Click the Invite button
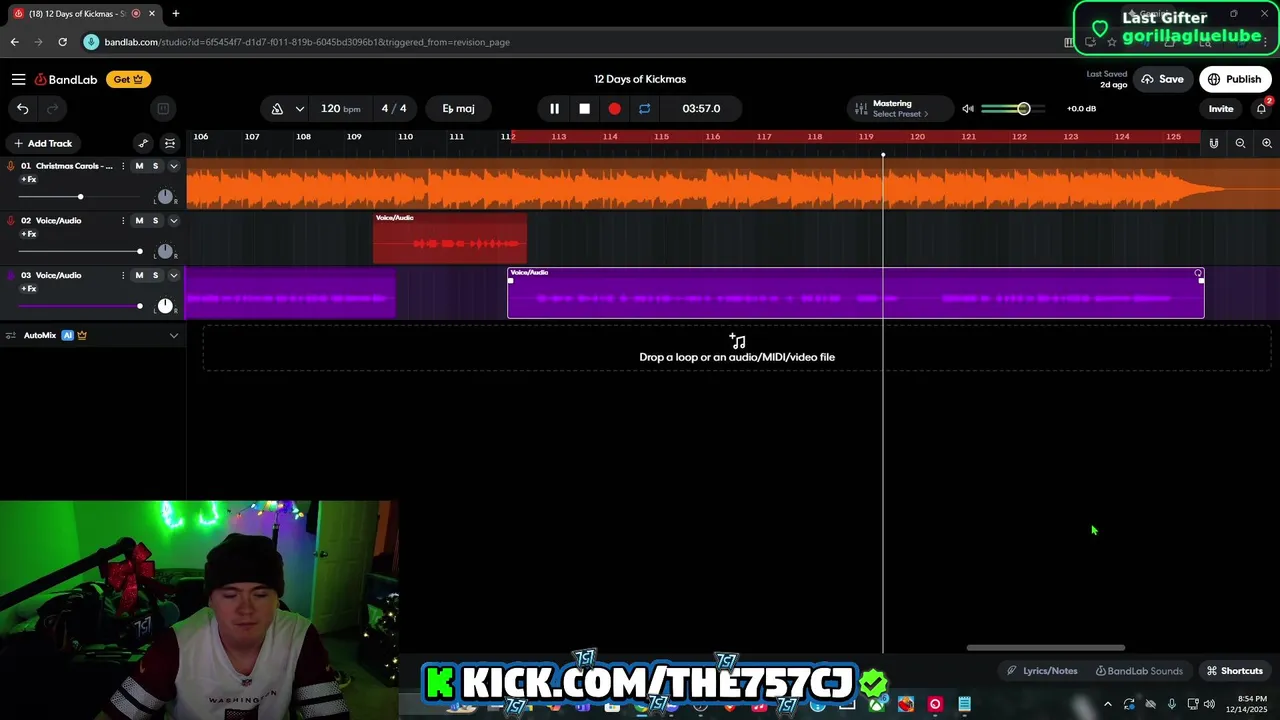 point(1220,108)
